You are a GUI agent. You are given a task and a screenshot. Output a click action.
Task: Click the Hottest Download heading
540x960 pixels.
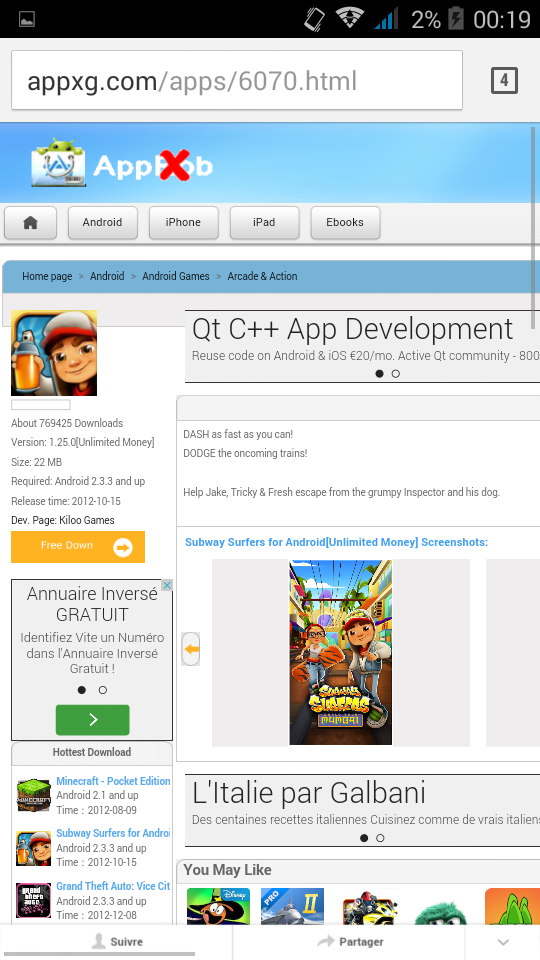(92, 752)
